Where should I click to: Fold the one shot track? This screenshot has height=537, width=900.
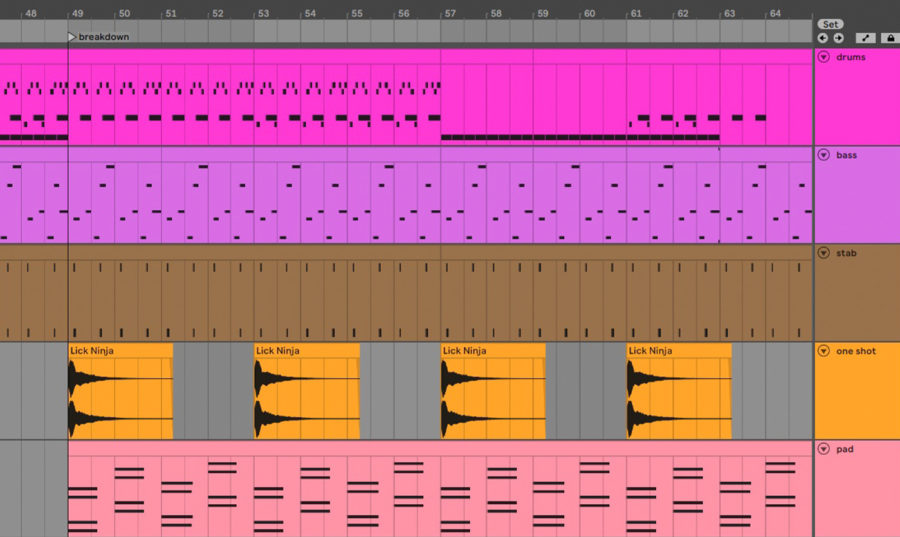click(x=824, y=351)
